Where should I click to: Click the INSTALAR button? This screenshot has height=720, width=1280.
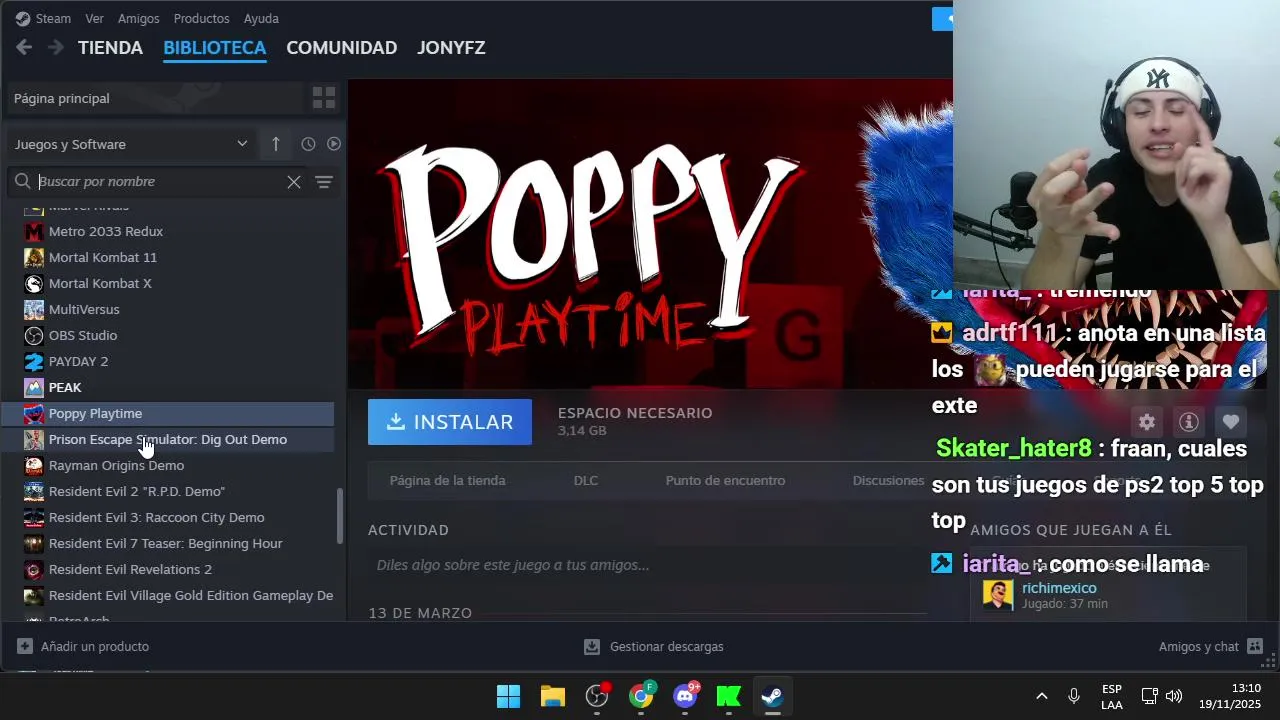pyautogui.click(x=450, y=422)
